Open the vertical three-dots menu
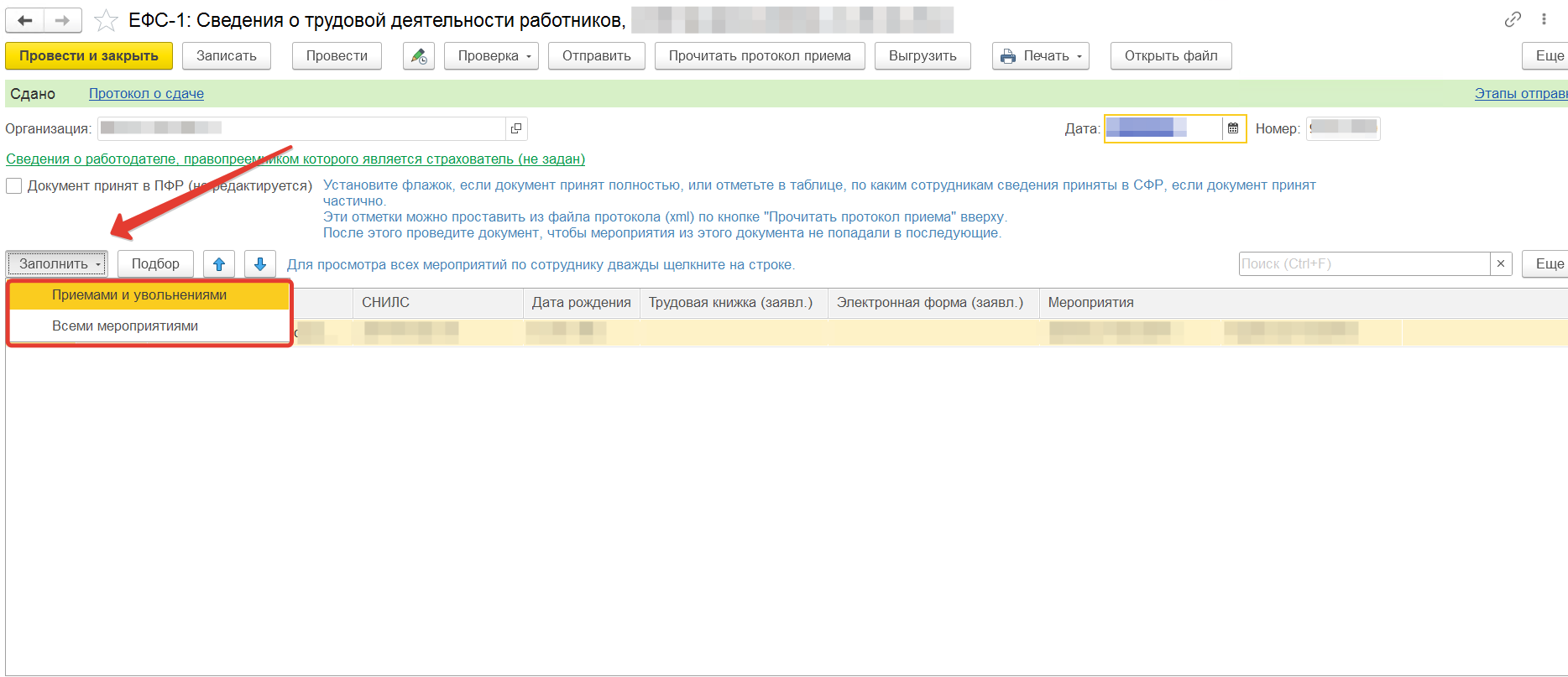Image resolution: width=1568 pixels, height=677 pixels. (1544, 19)
